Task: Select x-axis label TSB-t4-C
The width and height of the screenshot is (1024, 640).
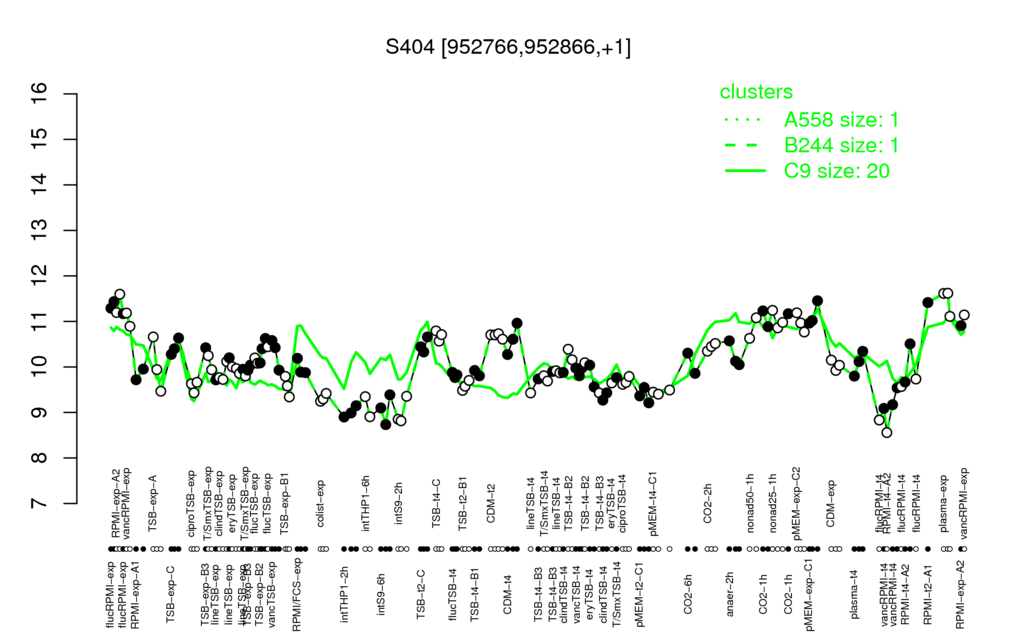Action: click(437, 506)
